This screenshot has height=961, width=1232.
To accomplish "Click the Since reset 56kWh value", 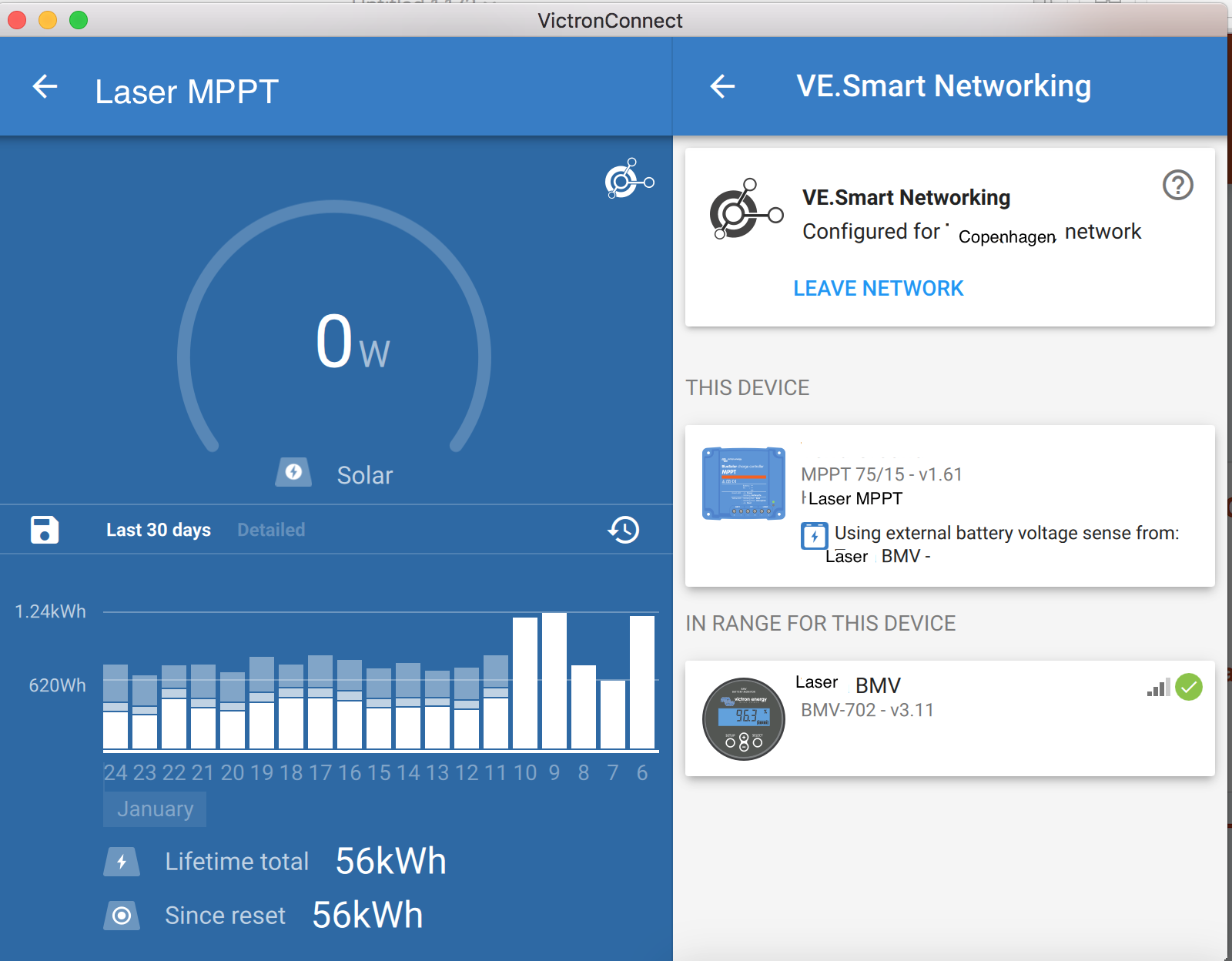I will click(x=367, y=915).
